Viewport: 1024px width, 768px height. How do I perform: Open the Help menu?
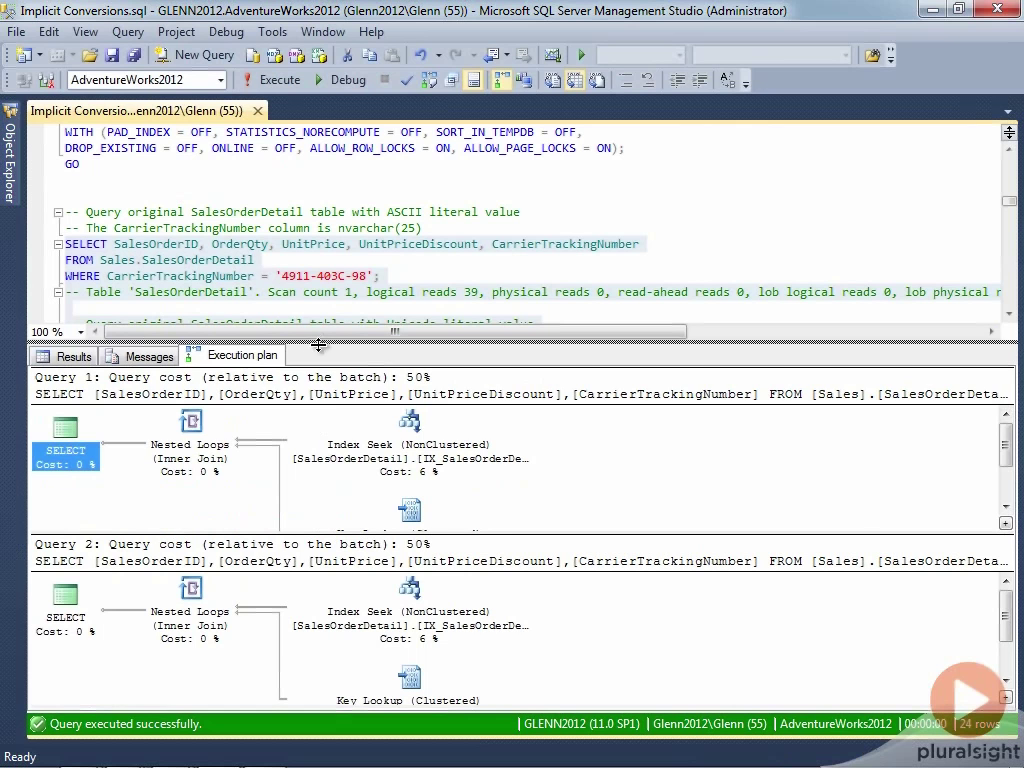(371, 32)
